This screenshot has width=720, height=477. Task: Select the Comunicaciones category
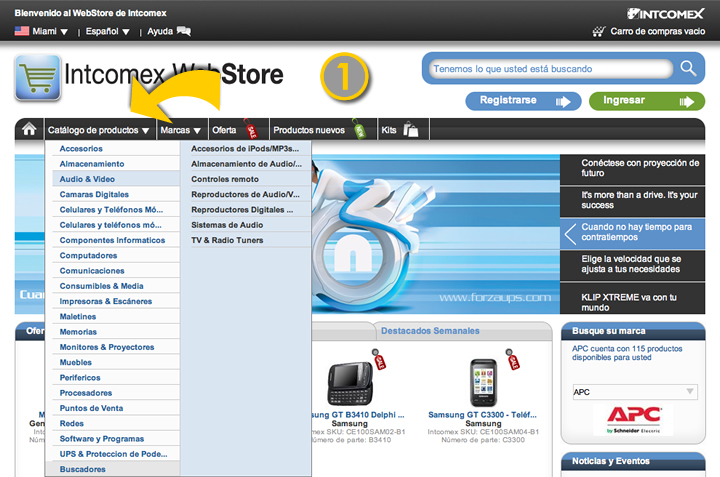pyautogui.click(x=116, y=270)
